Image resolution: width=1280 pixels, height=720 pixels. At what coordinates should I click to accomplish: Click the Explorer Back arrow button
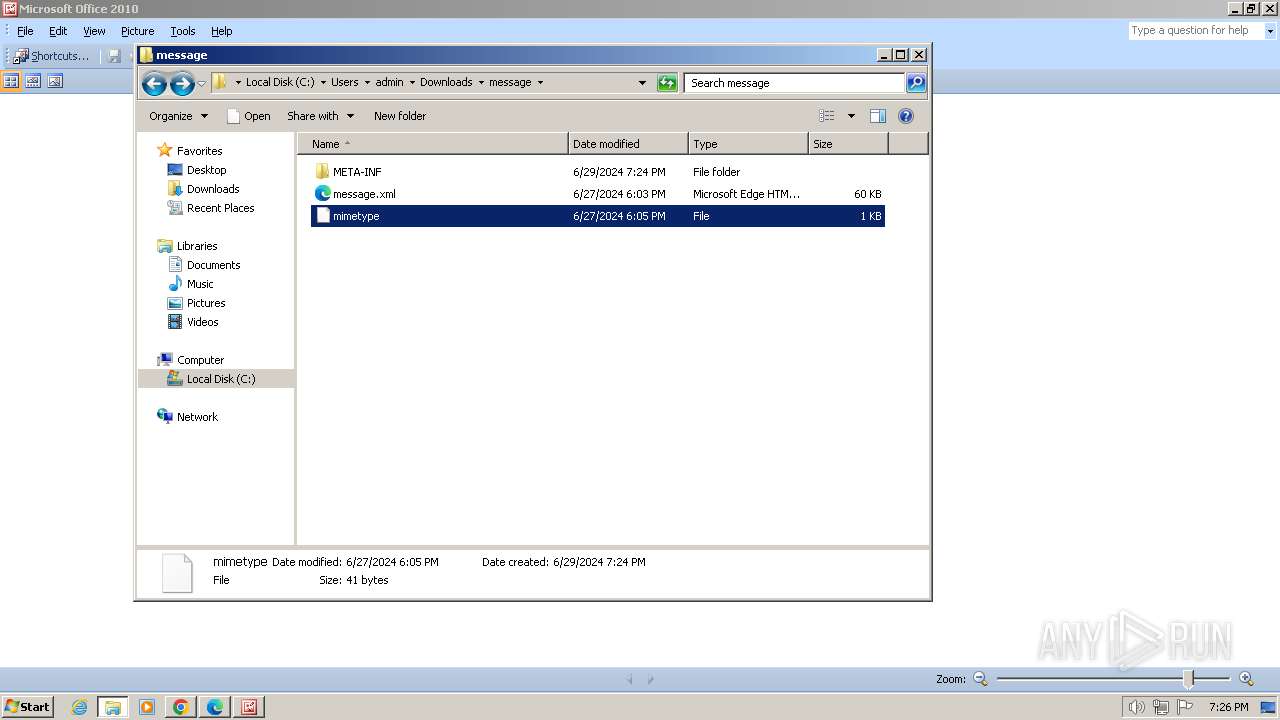point(154,84)
